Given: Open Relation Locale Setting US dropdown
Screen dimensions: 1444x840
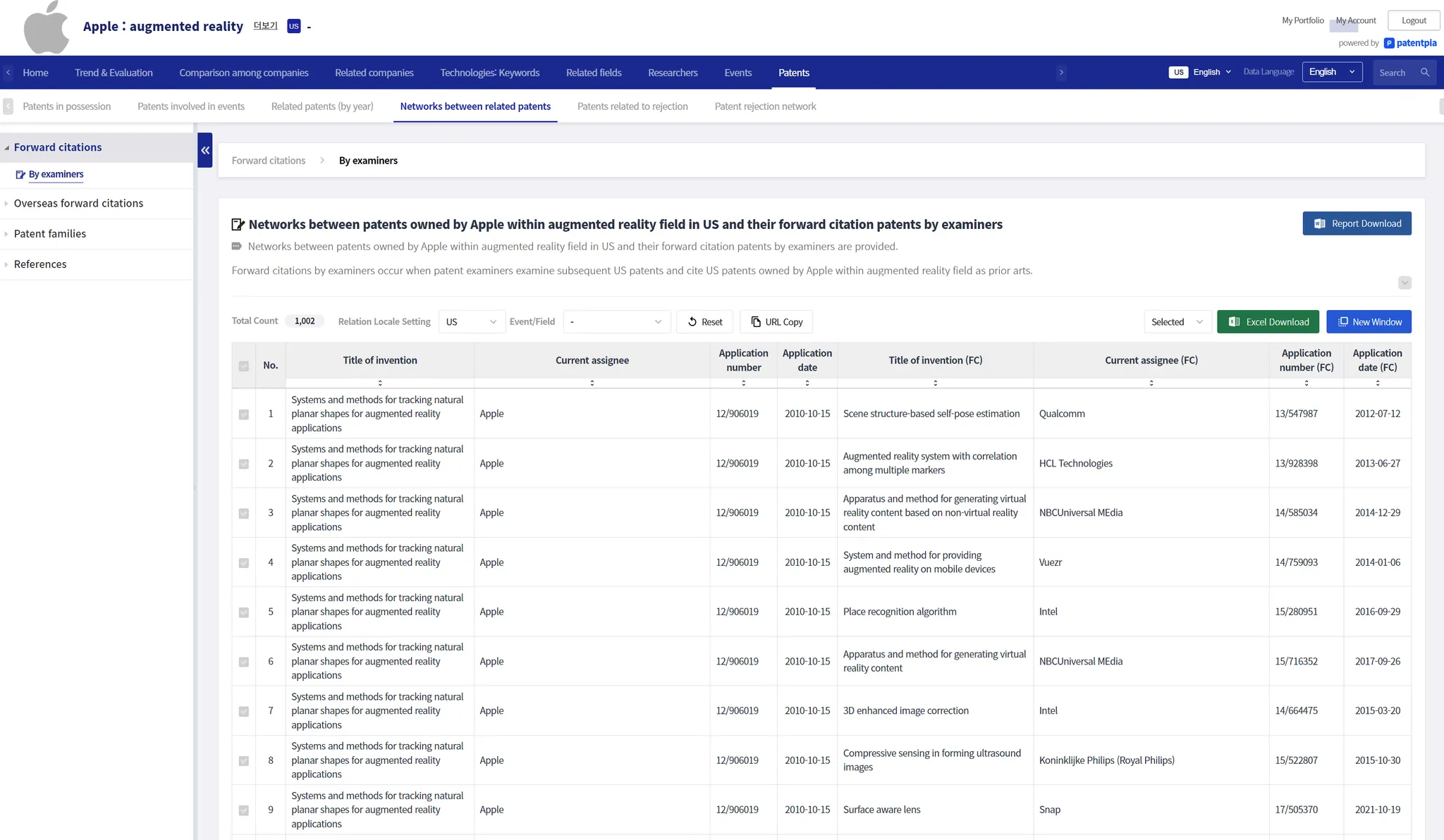Looking at the screenshot, I should tap(471, 322).
